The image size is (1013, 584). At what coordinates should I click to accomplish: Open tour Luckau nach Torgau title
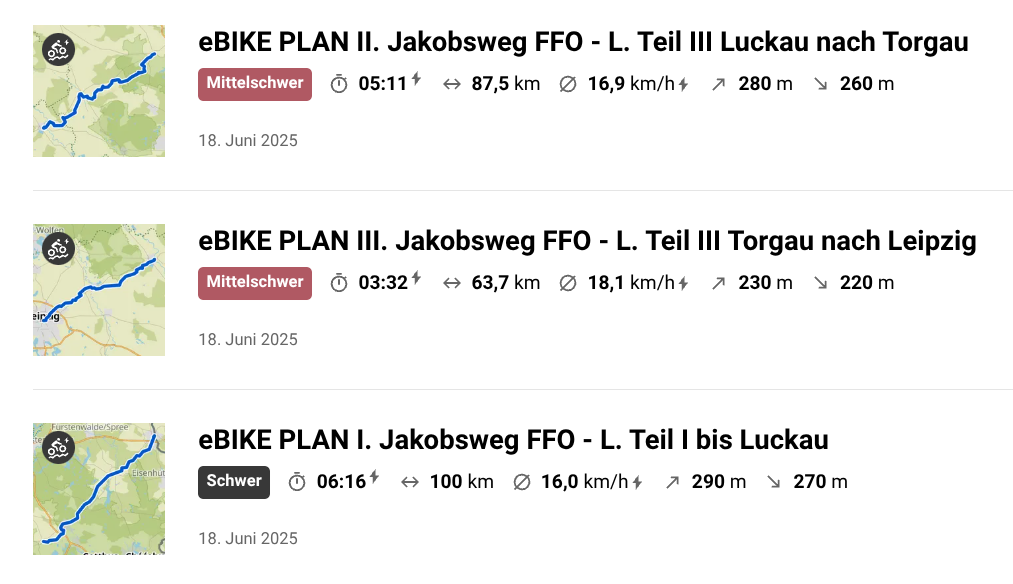coord(583,42)
